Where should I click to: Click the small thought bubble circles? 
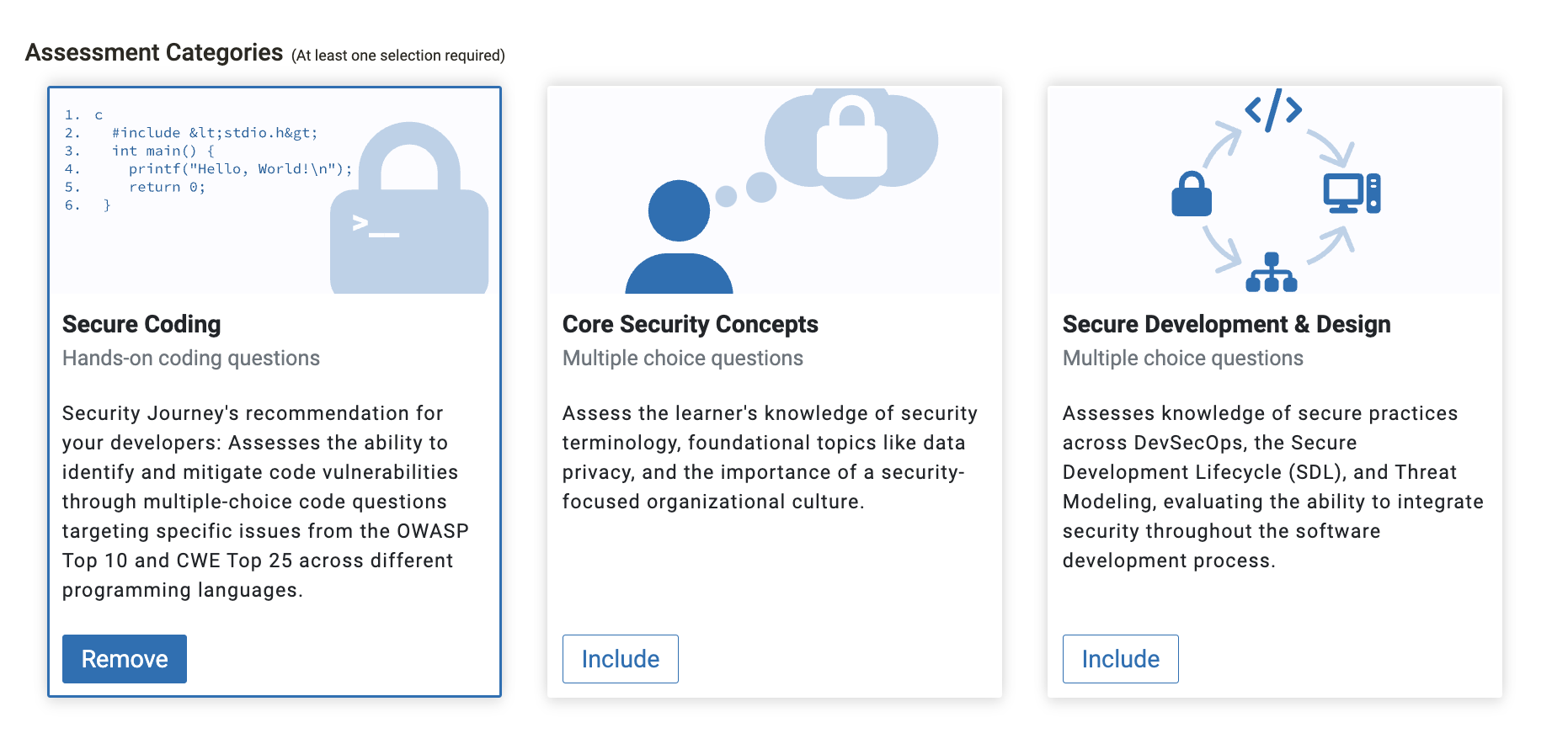[746, 190]
